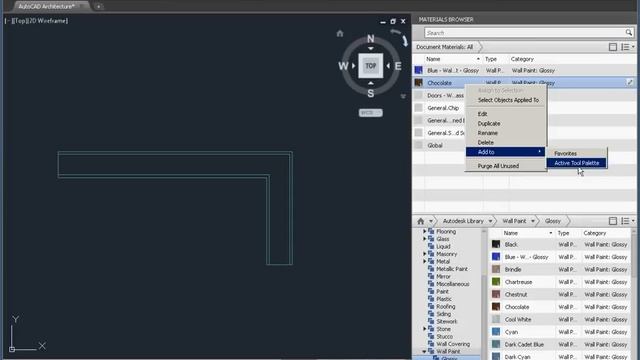Choose Select Objects Applied To

(x=508, y=100)
